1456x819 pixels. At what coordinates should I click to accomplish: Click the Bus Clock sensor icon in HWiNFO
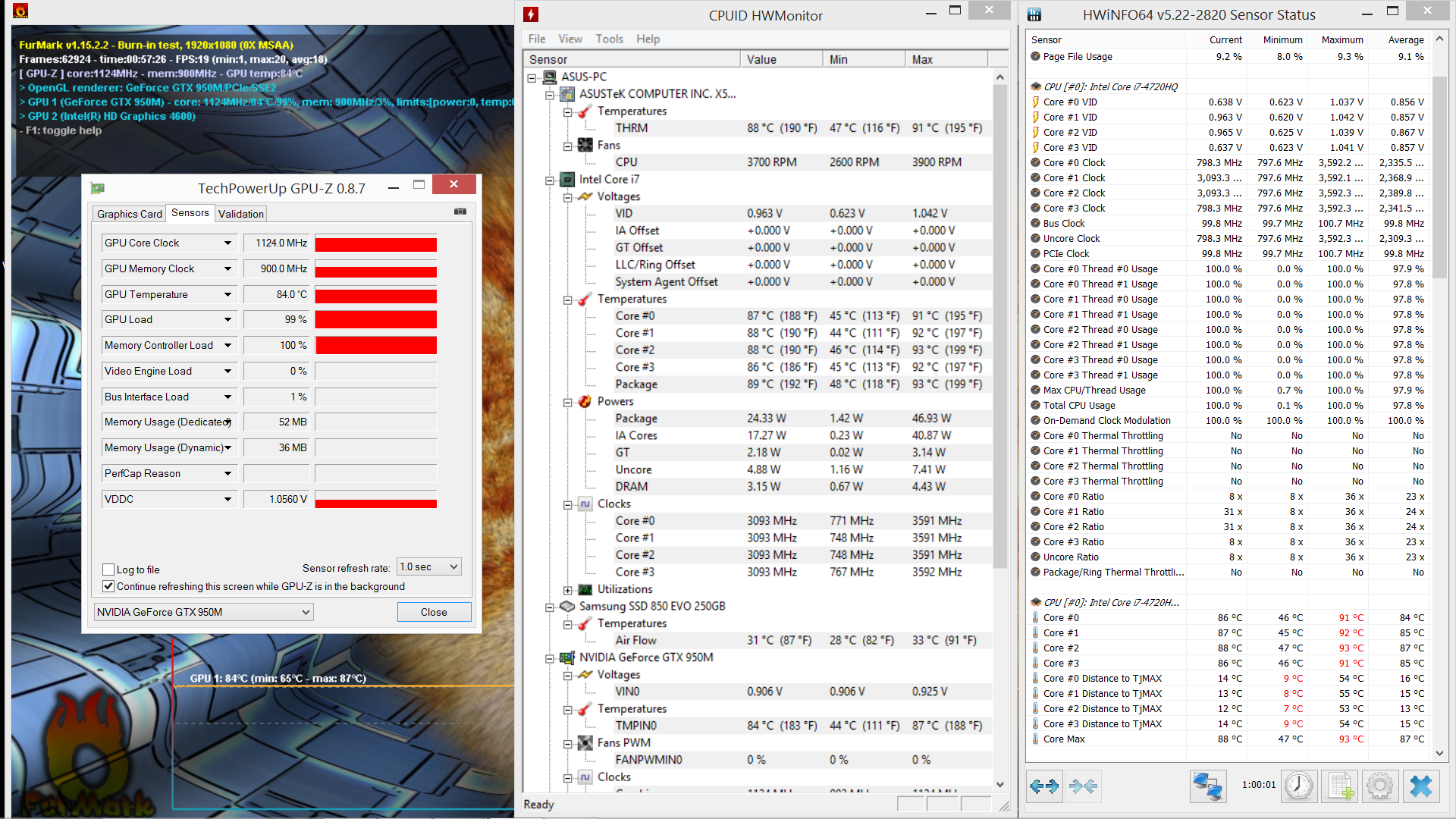point(1035,223)
